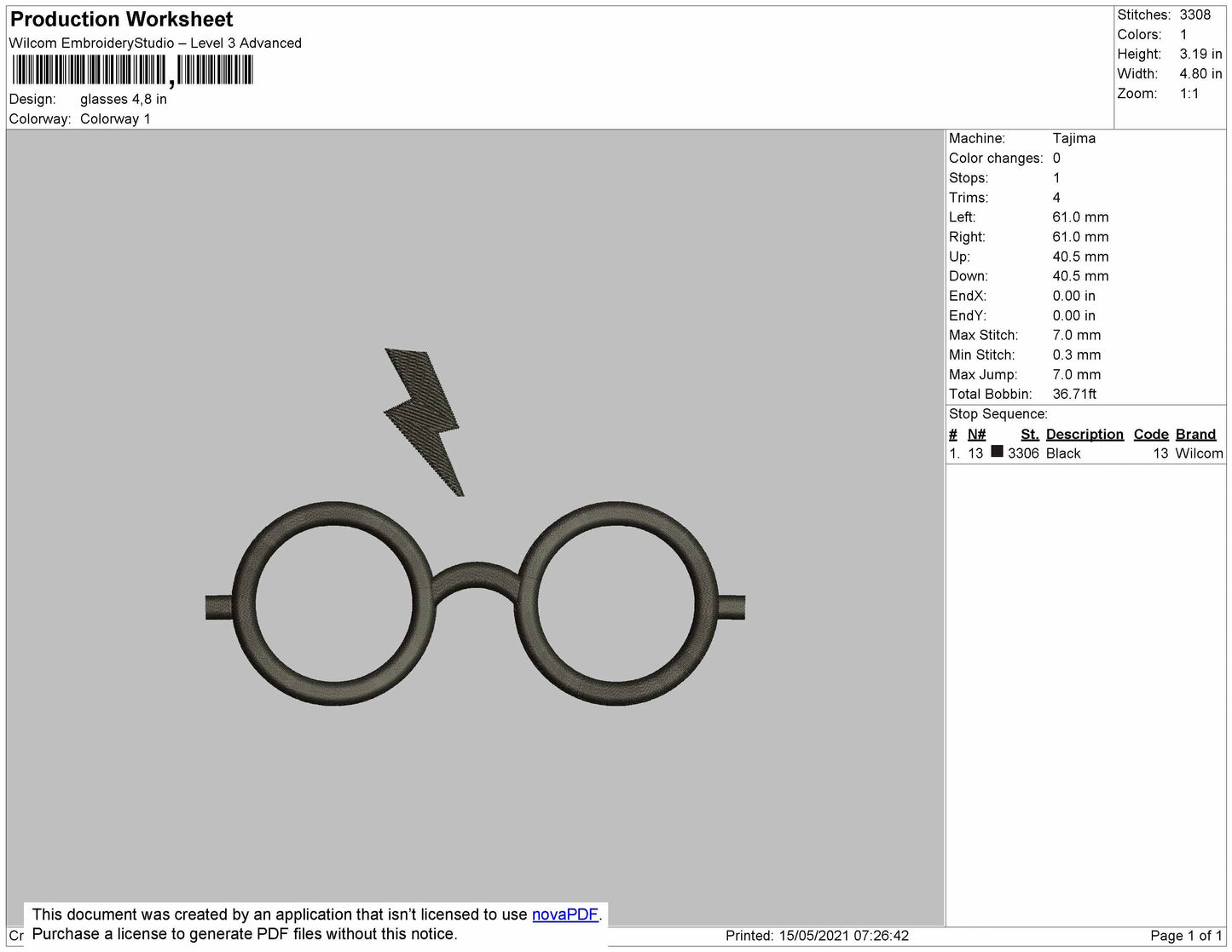Viewport: 1232px width, 952px height.
Task: Click the 'Min Stitch:' value '0.3 mm'
Action: [x=1077, y=355]
